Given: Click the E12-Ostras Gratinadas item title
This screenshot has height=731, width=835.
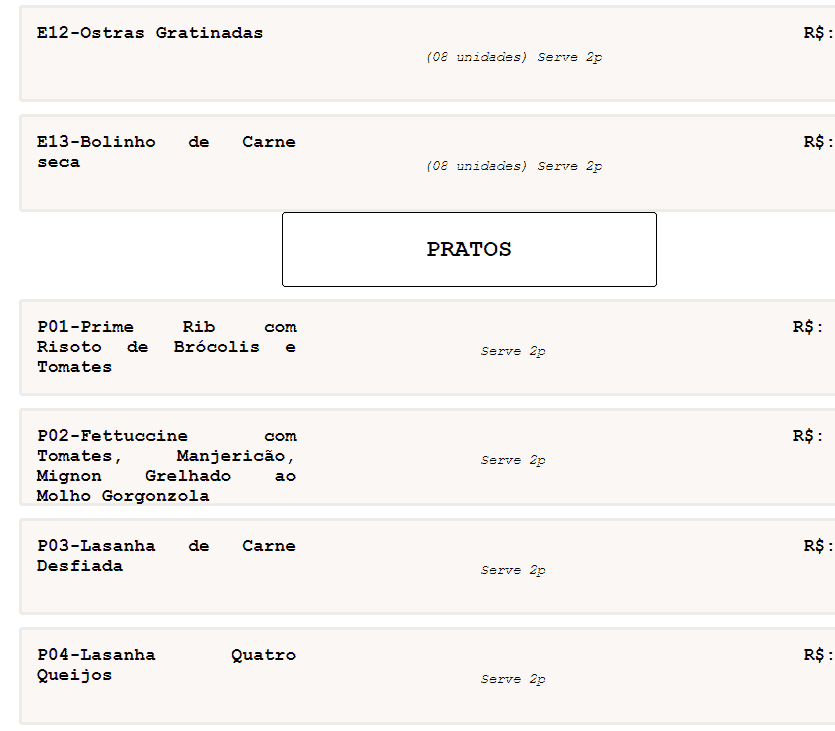Looking at the screenshot, I should pyautogui.click(x=150, y=33).
